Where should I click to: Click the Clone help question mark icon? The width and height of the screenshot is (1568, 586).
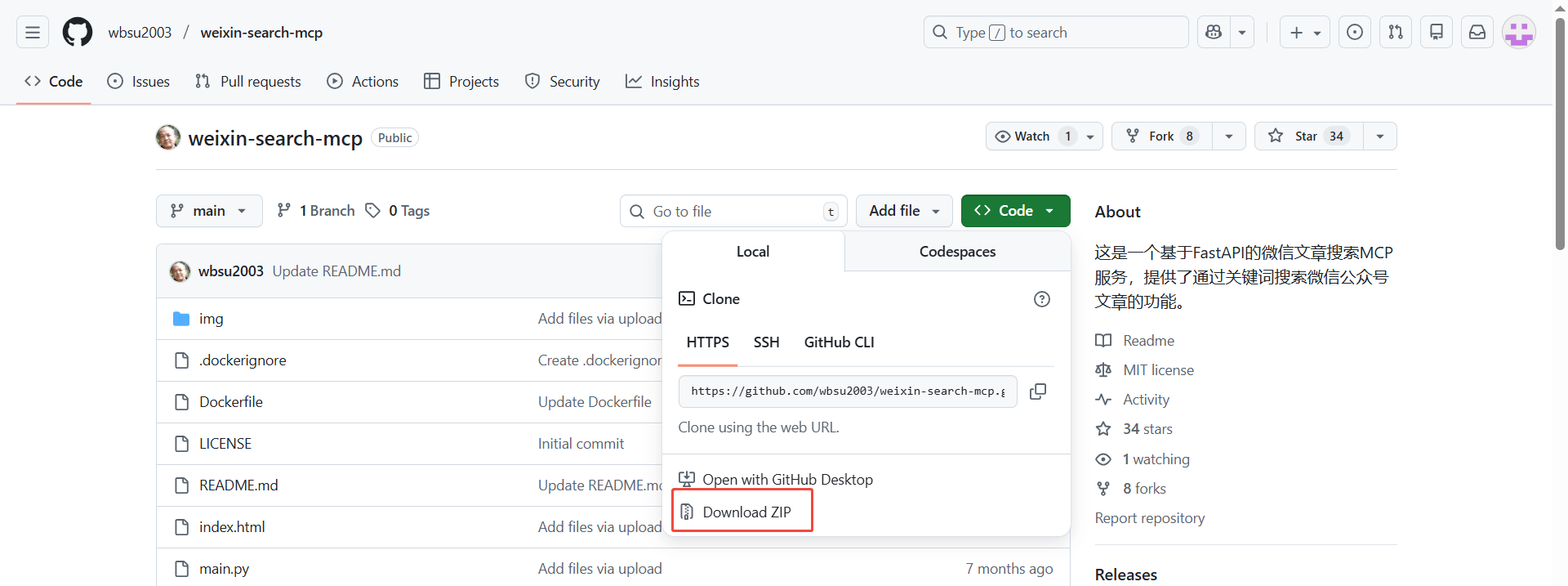1042,299
